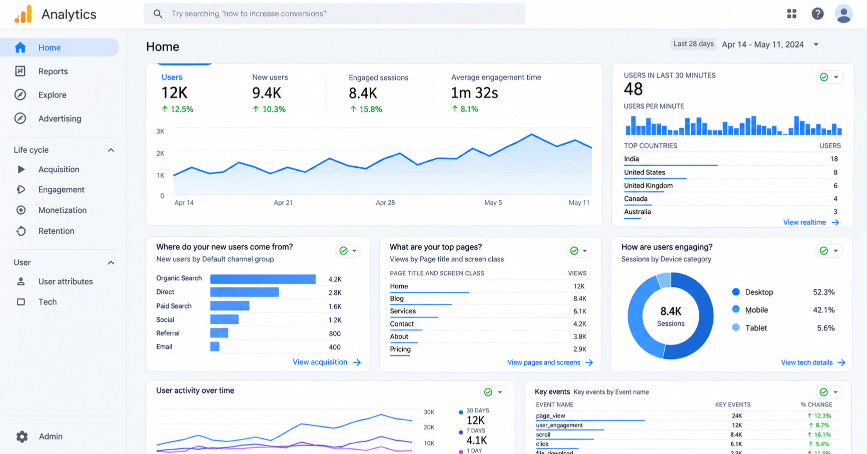
Task: Click the Organic Search bar in chart
Action: (263, 279)
